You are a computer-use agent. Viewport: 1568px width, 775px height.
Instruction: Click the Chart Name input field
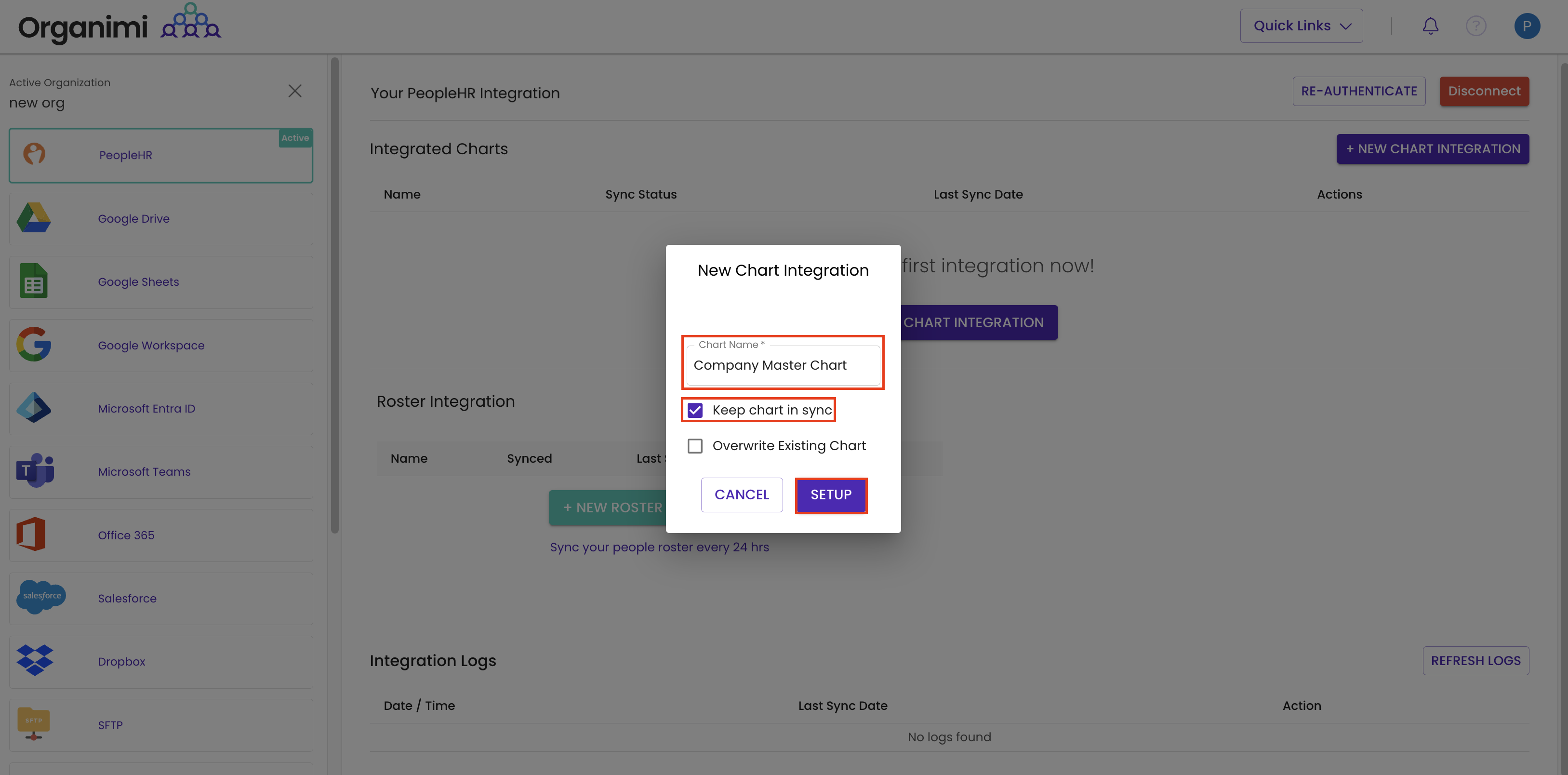click(x=783, y=365)
